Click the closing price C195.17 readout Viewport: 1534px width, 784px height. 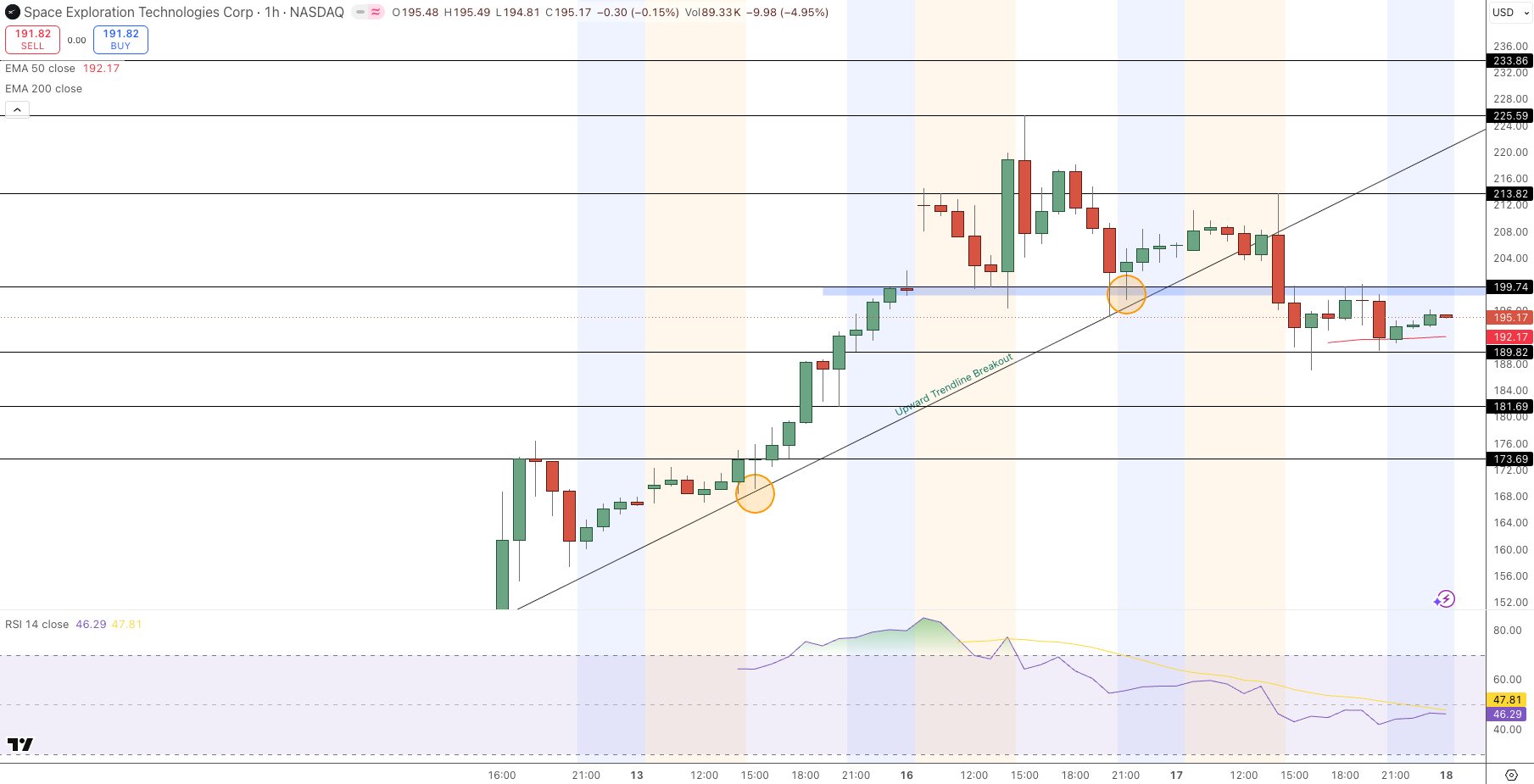point(568,13)
